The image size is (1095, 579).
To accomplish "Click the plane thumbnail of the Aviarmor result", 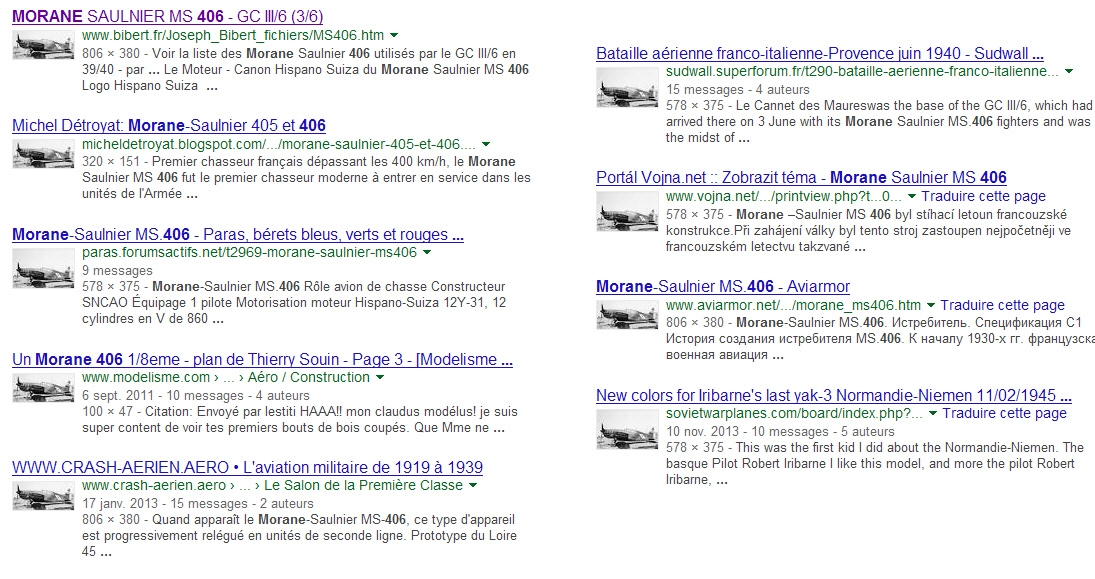I will [627, 314].
